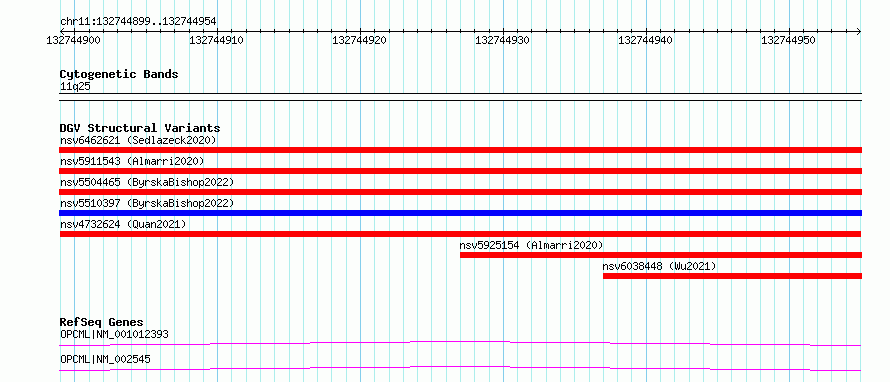Select the magenta OPCML NM_002545 transcript line
This screenshot has width=890, height=382.
(x=460, y=368)
